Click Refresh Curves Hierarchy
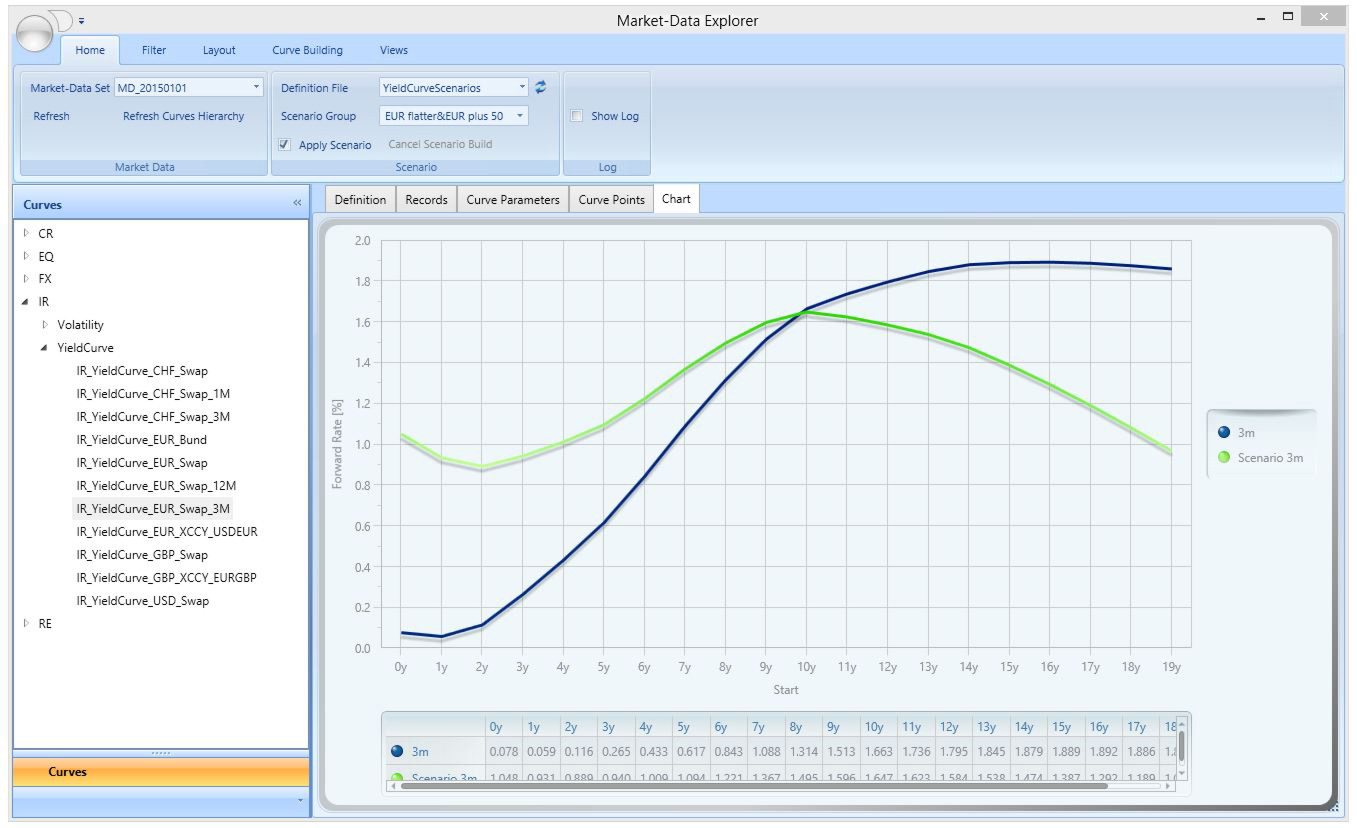This screenshot has width=1357, height=828. pyautogui.click(x=183, y=116)
